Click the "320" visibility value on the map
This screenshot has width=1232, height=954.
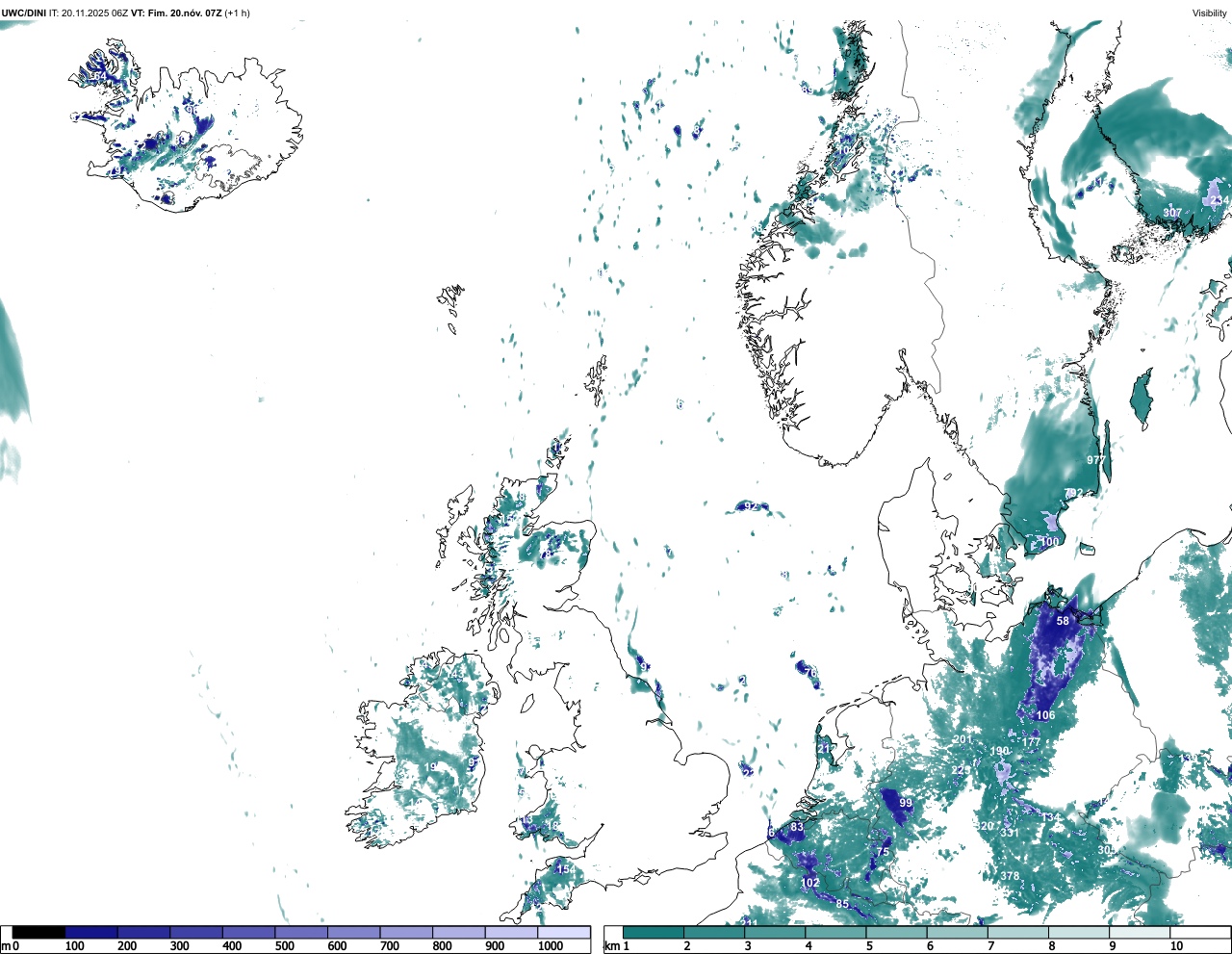click(x=985, y=826)
